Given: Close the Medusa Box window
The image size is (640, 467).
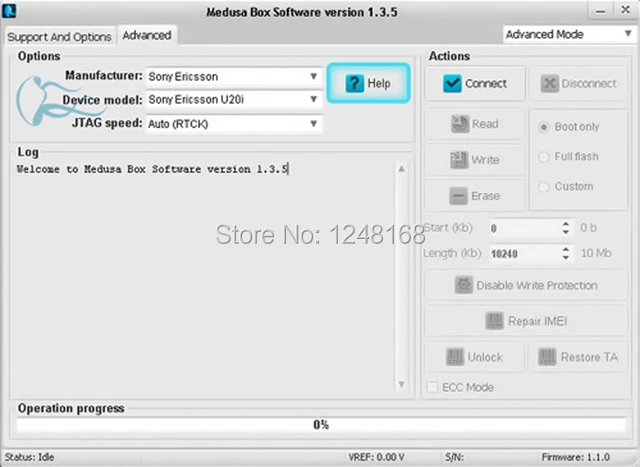Looking at the screenshot, I should [x=625, y=10].
